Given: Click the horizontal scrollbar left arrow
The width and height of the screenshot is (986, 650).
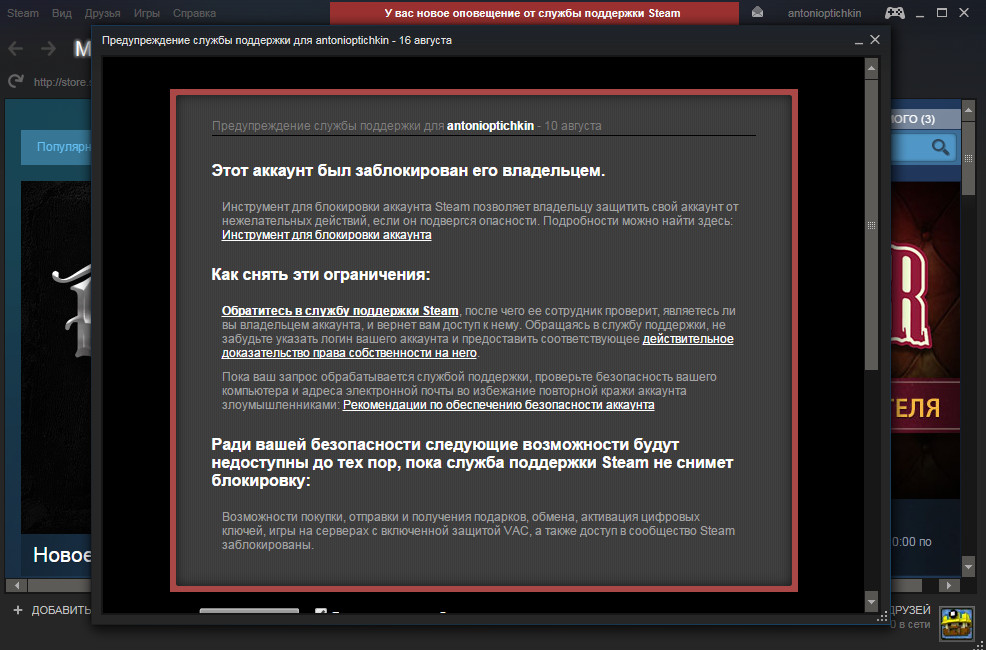Looking at the screenshot, I should 16,585.
